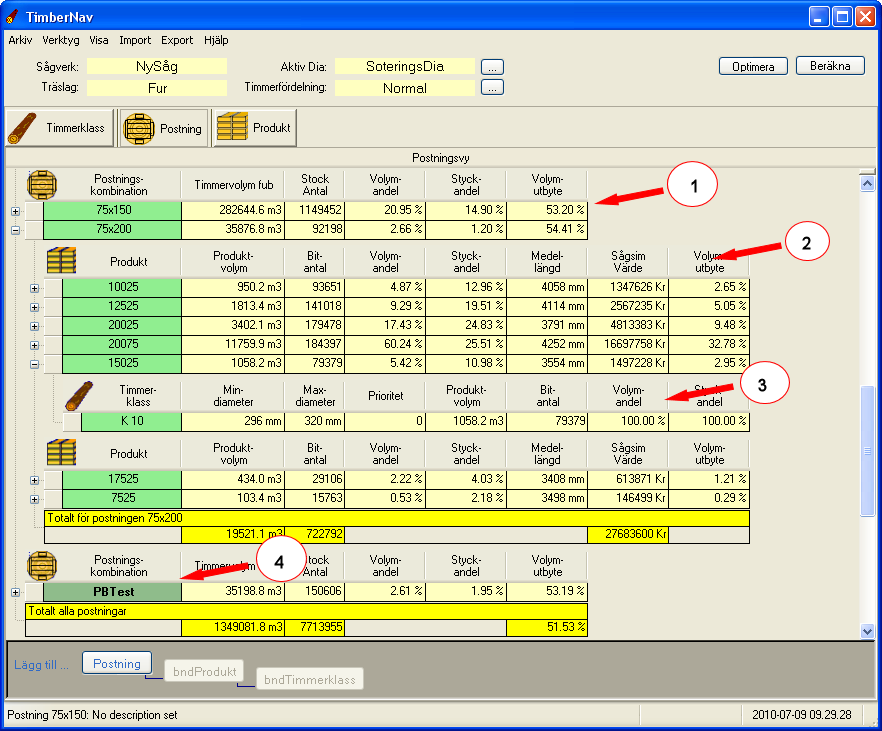Toggle the row selector box for K 10

(x=73, y=422)
